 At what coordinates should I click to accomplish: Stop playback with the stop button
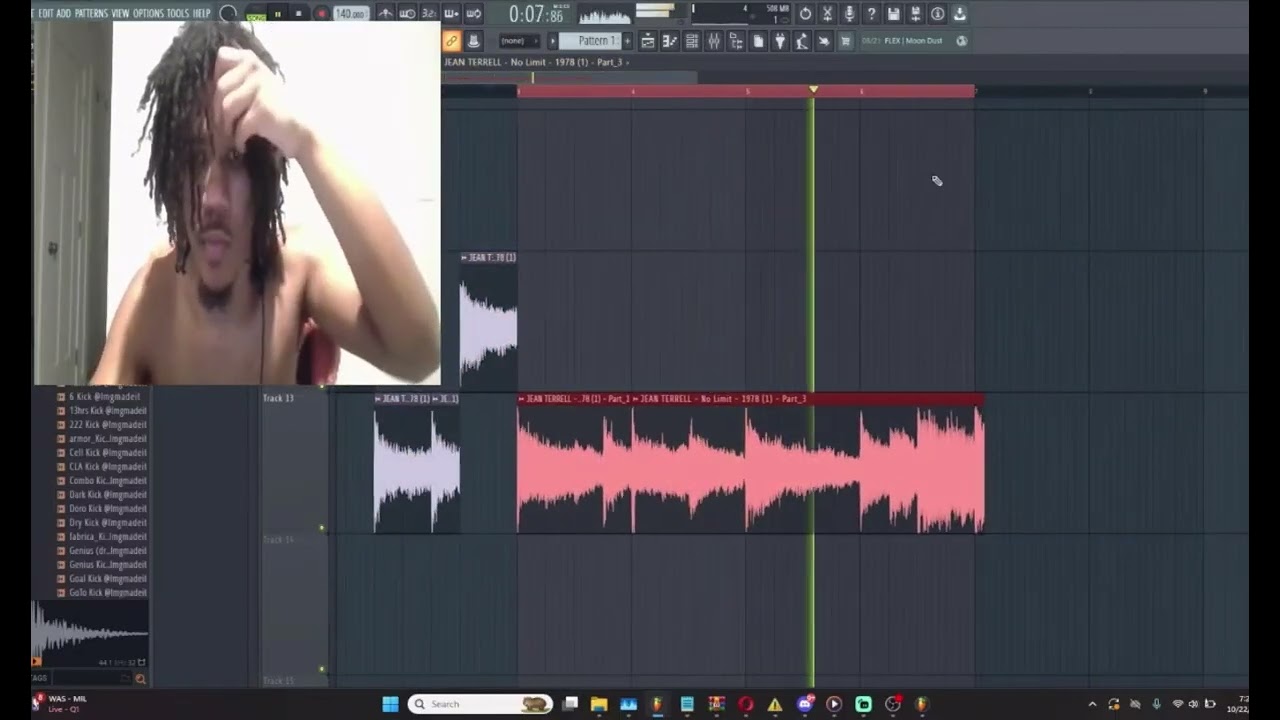(298, 14)
